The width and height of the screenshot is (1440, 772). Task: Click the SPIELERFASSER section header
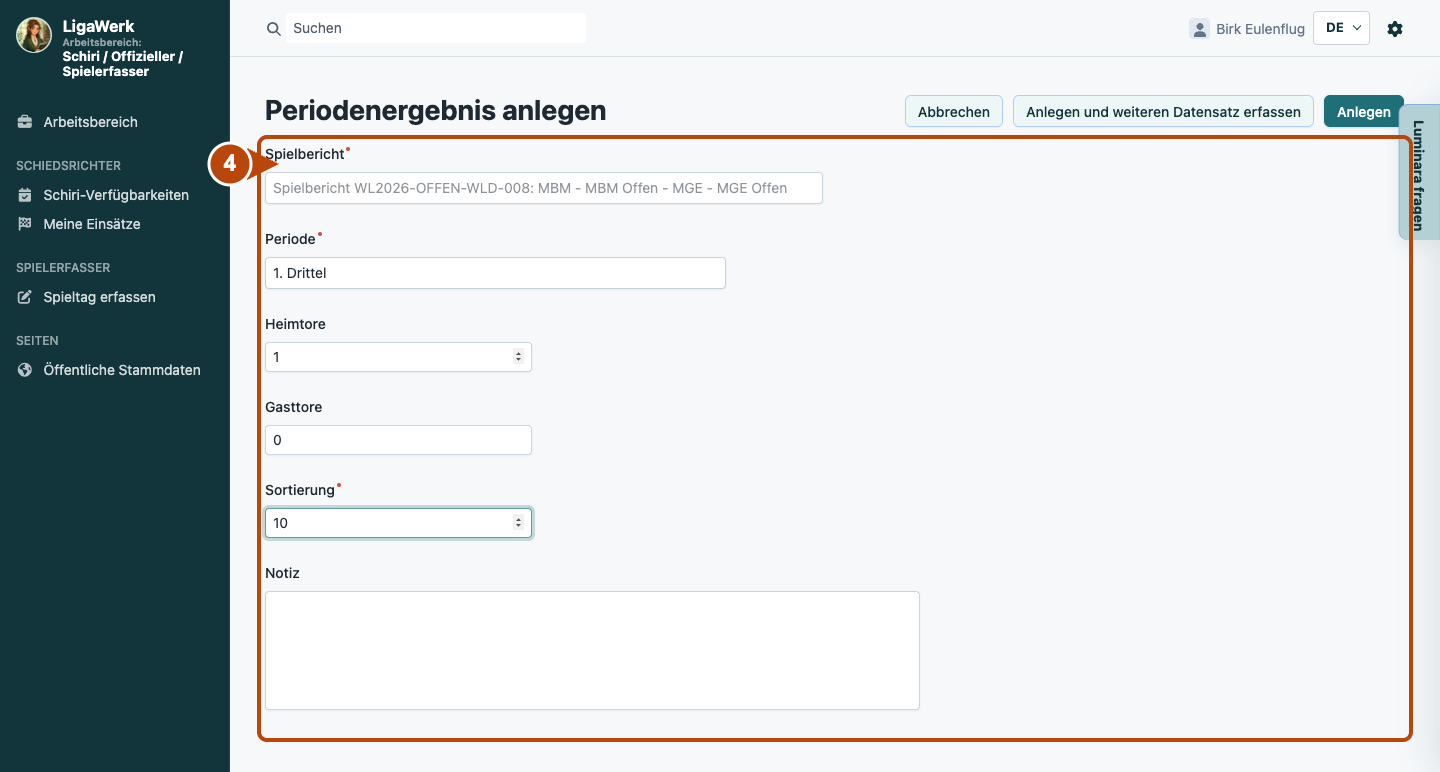tap(63, 268)
